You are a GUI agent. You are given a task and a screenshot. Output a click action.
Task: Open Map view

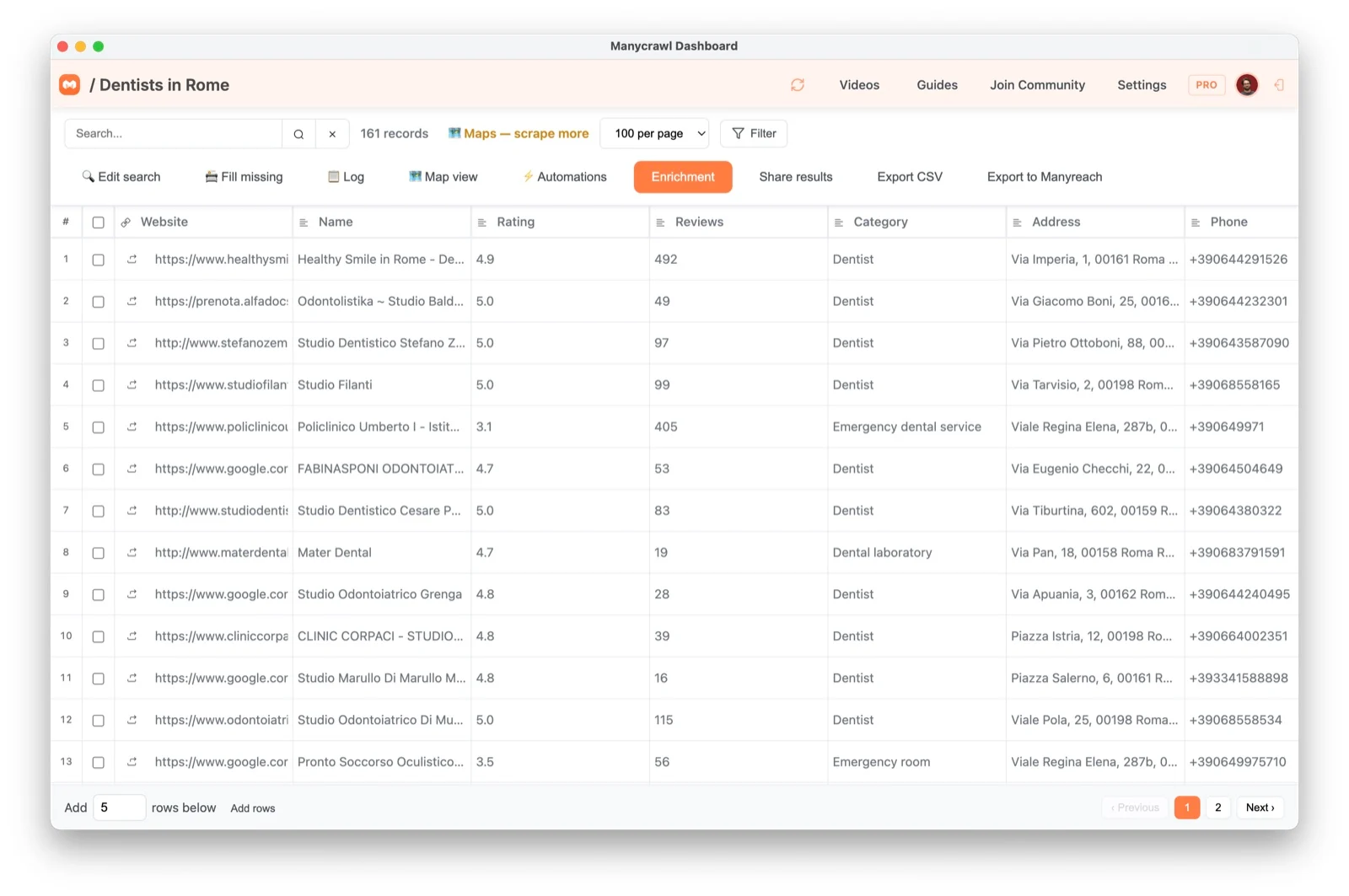pos(443,177)
